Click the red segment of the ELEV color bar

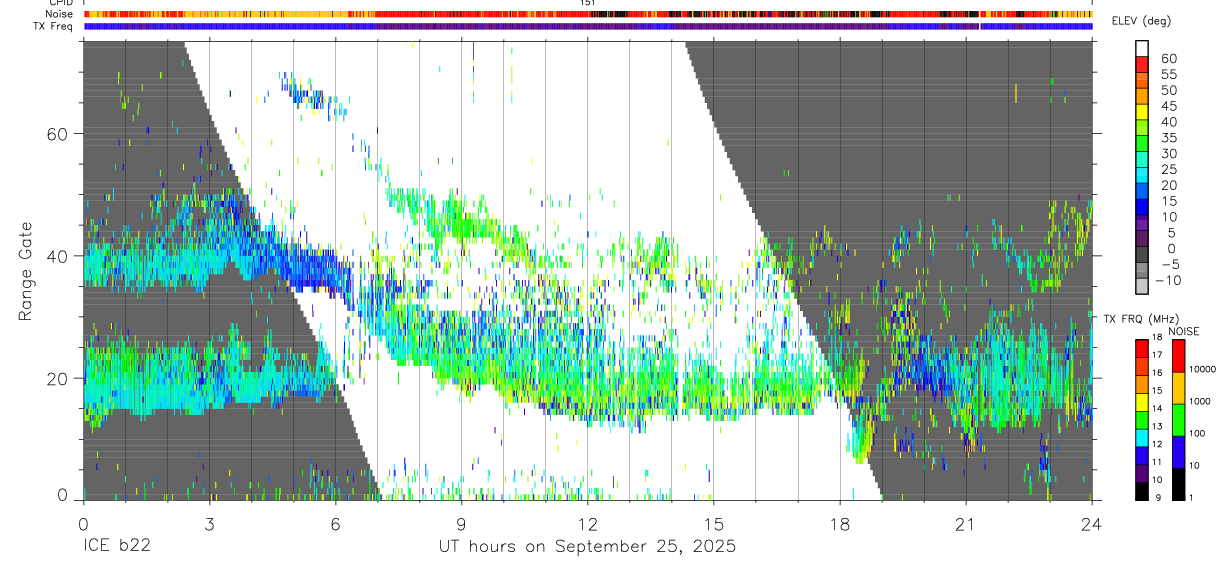pyautogui.click(x=1142, y=65)
